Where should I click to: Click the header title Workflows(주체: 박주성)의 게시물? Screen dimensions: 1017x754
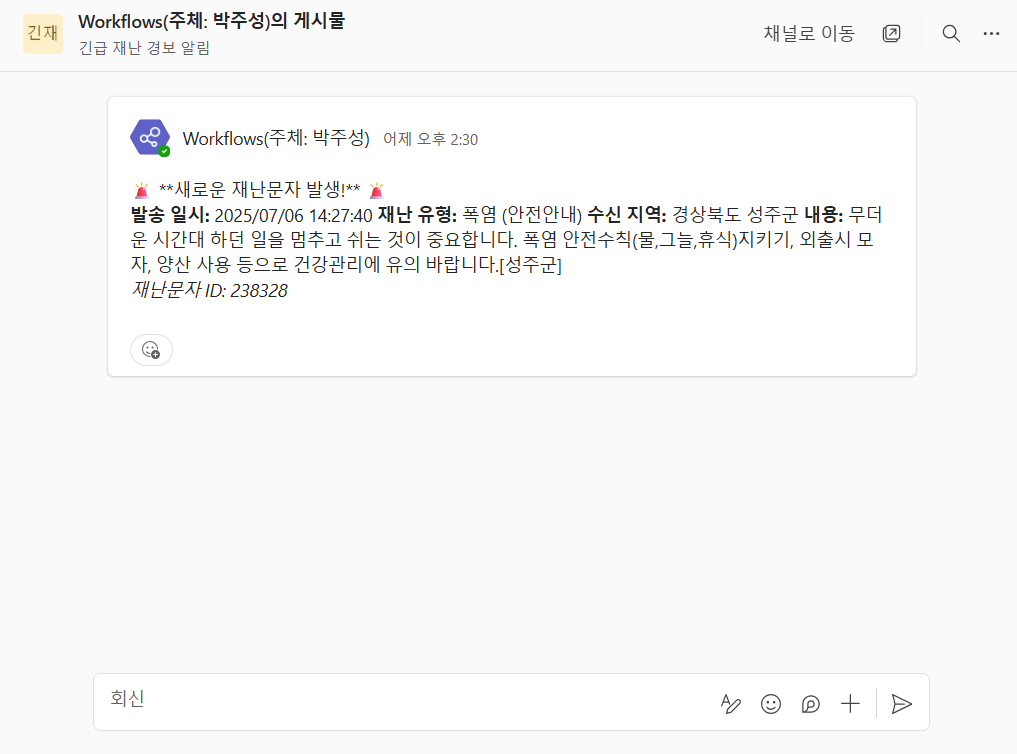click(211, 21)
